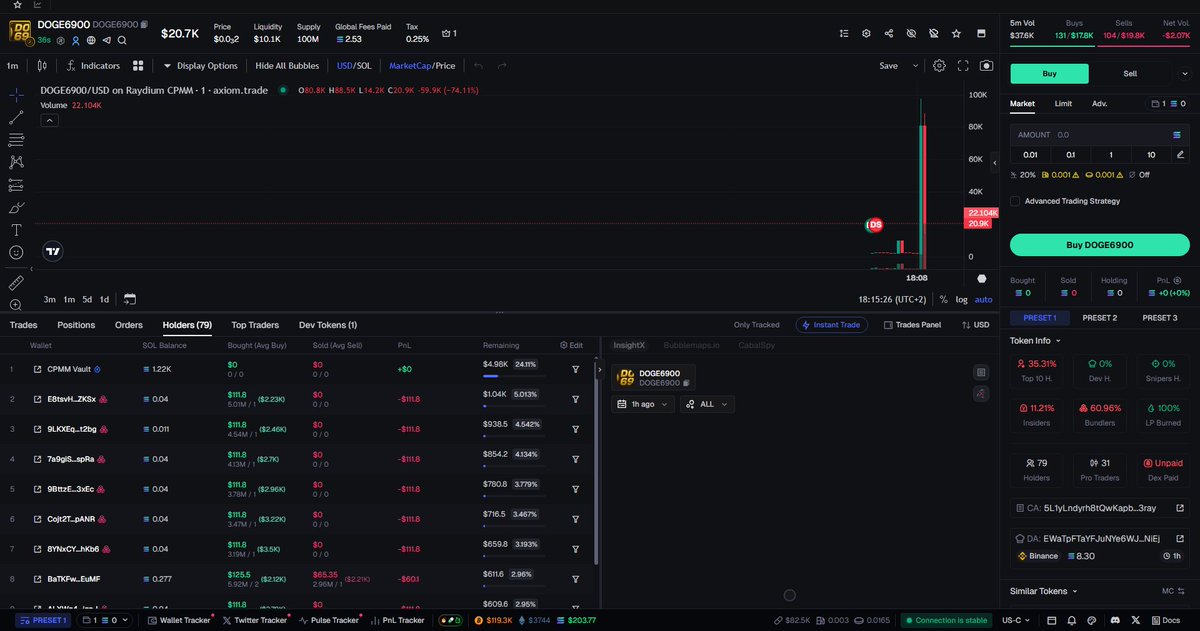
Task: Collapse the volume indicator legend
Action: click(49, 120)
